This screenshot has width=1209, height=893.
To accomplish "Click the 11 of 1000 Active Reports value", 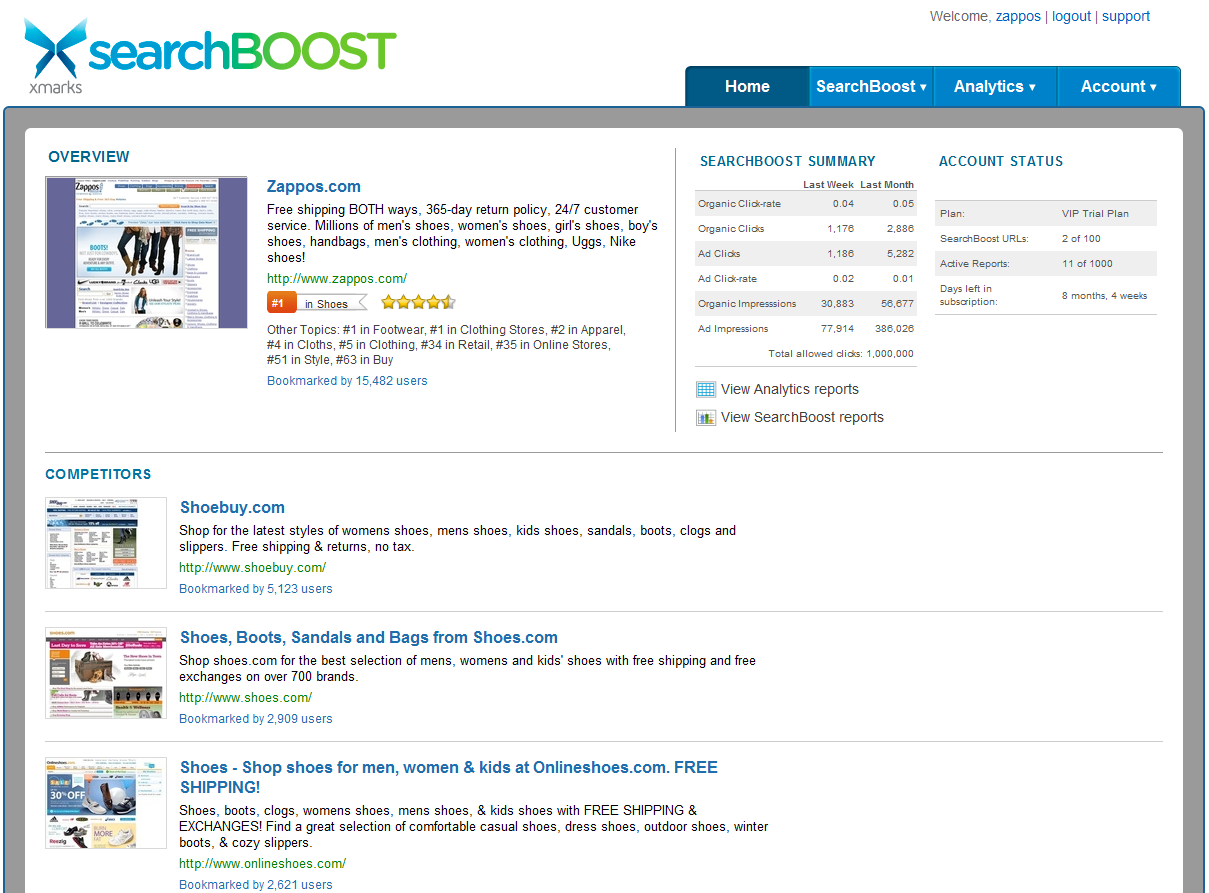I will click(x=1085, y=264).
